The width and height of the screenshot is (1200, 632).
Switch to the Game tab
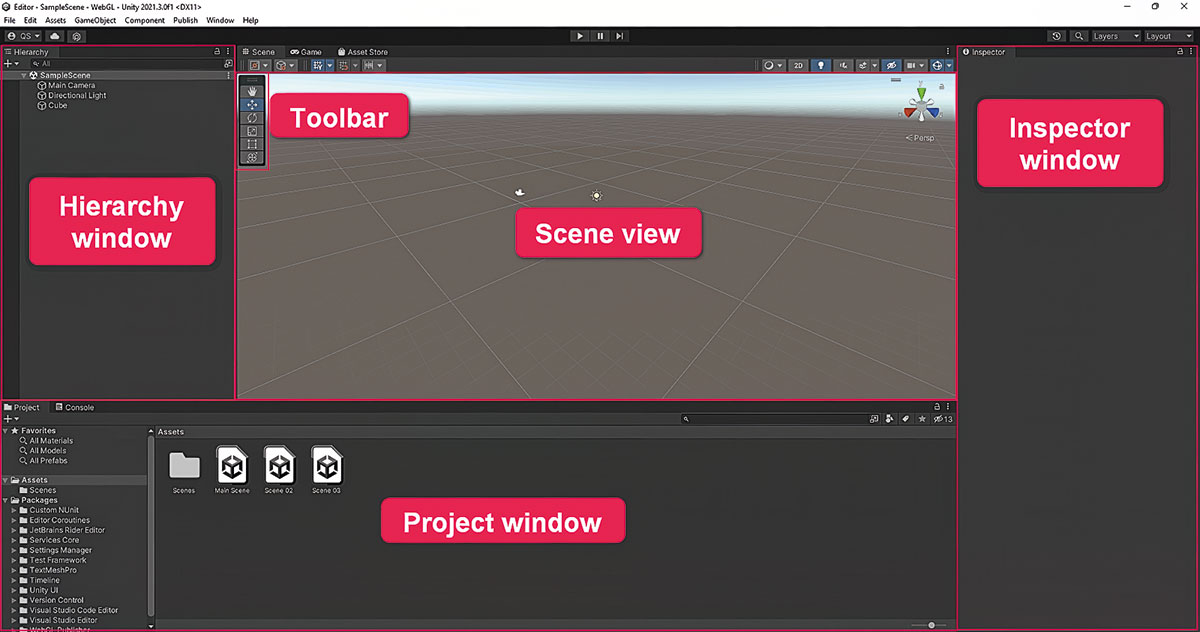click(x=306, y=52)
